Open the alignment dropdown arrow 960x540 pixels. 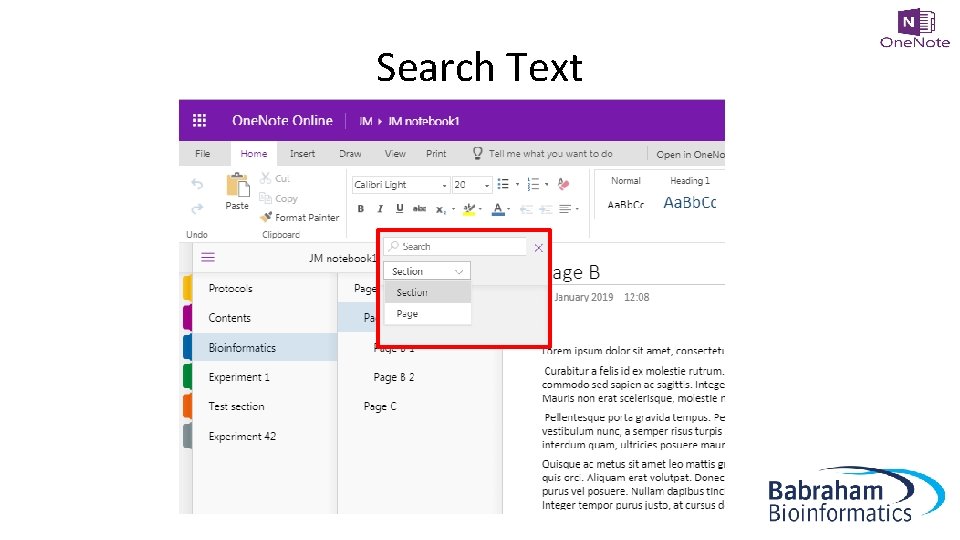[577, 209]
